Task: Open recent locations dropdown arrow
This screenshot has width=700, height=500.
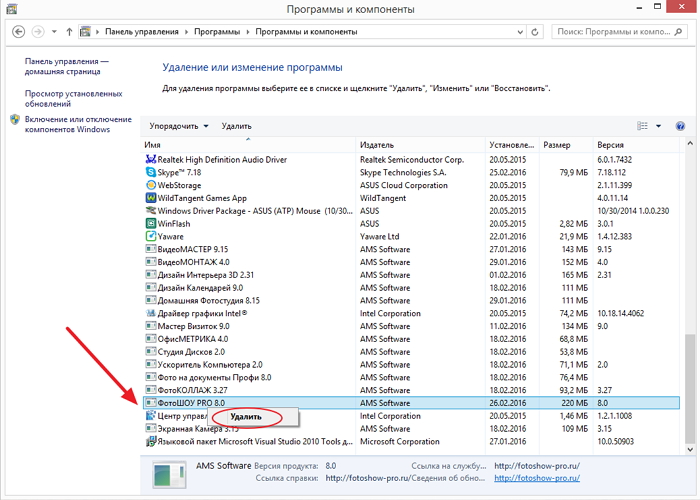Action: click(54, 32)
